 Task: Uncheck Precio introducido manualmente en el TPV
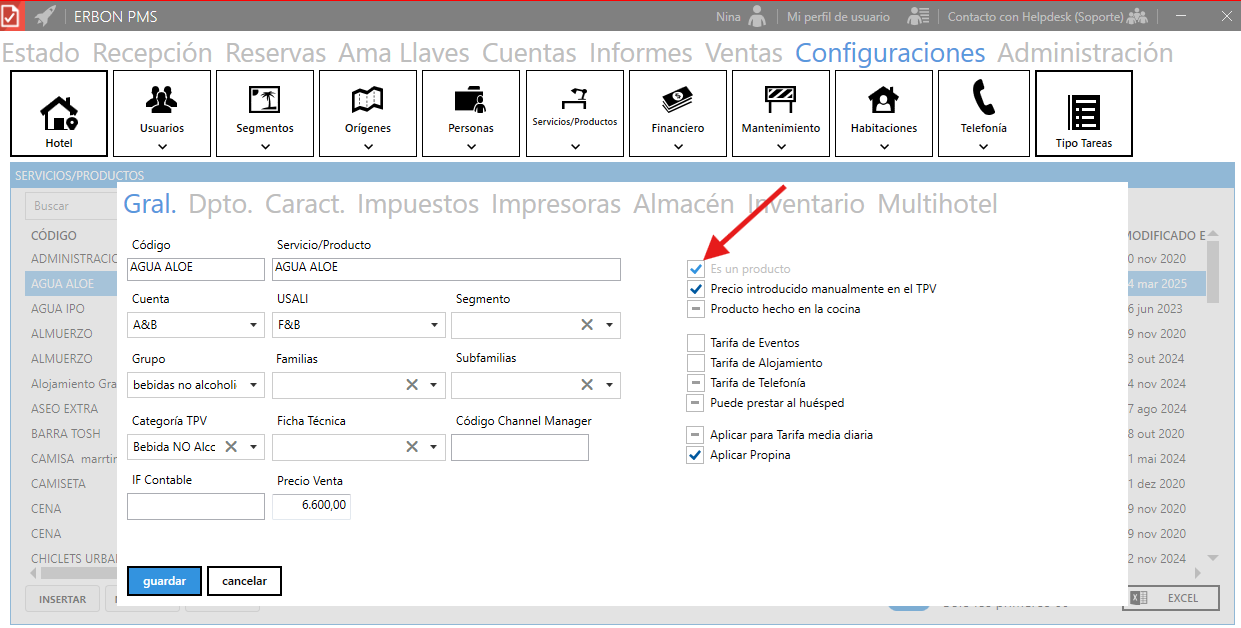click(x=696, y=289)
